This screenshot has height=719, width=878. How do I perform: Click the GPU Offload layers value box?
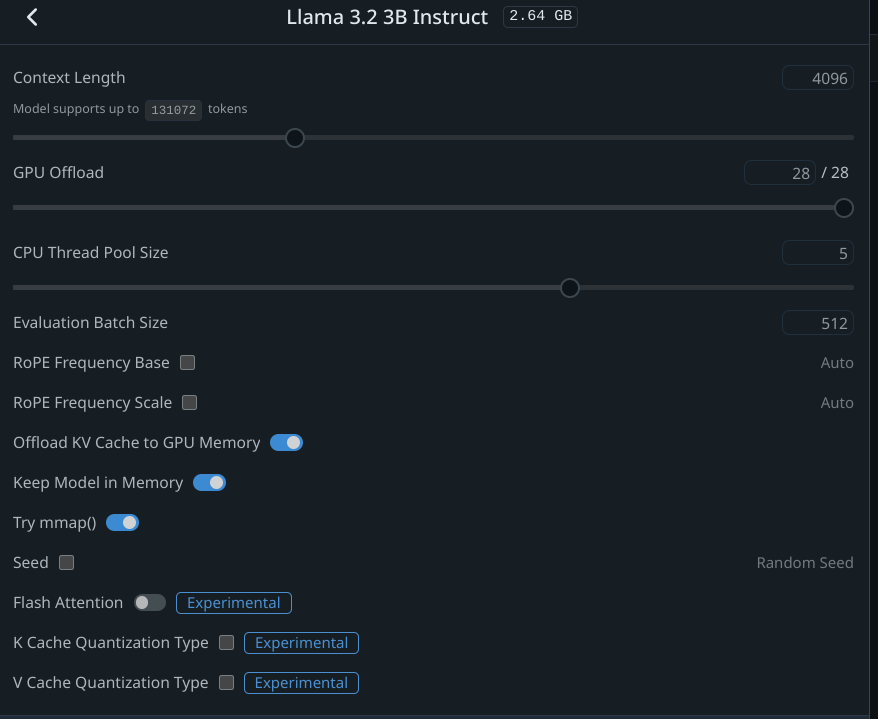pos(779,173)
